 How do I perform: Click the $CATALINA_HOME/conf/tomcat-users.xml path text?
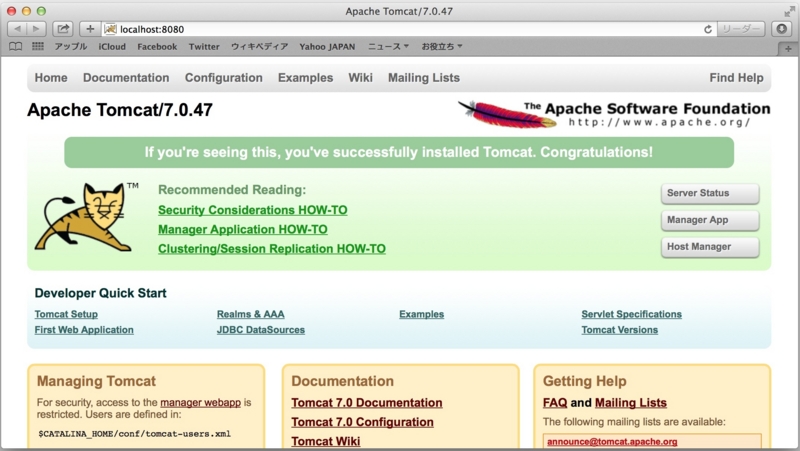pyautogui.click(x=135, y=434)
